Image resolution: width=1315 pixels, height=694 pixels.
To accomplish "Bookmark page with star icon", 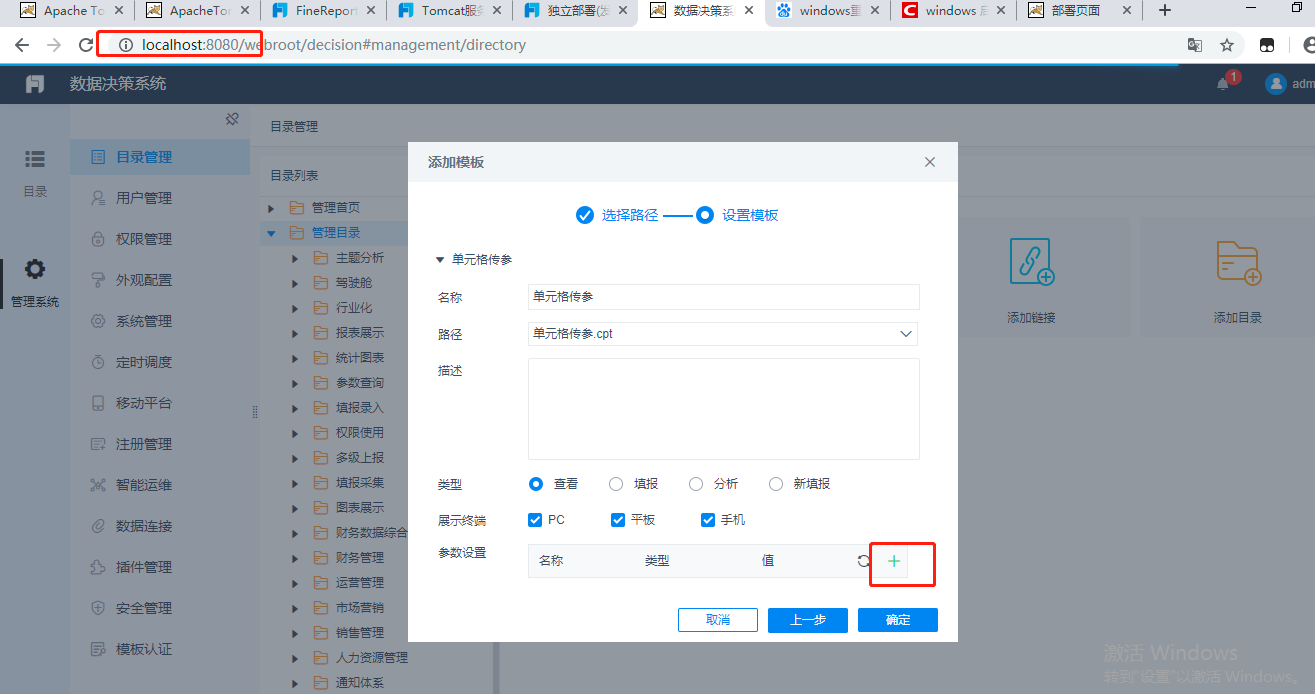I will coord(1226,45).
